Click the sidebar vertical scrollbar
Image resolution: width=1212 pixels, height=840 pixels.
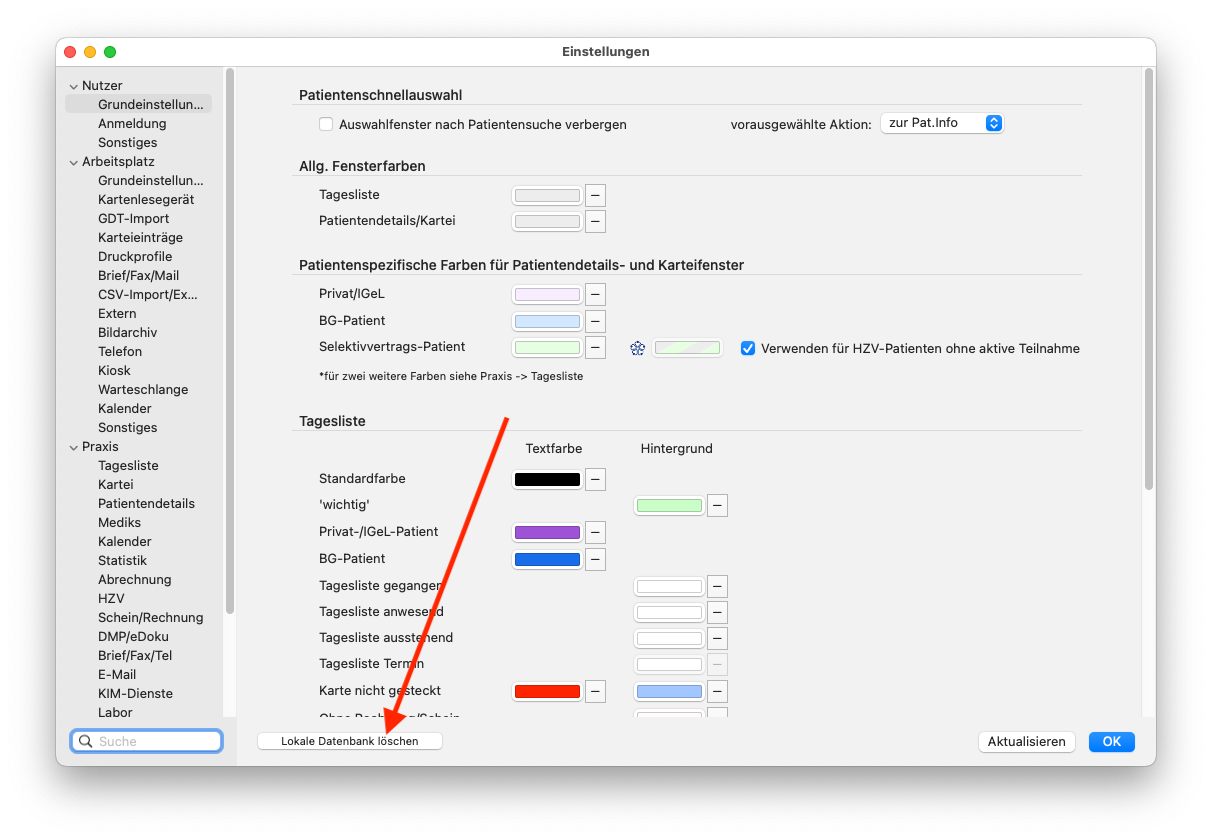pos(230,340)
